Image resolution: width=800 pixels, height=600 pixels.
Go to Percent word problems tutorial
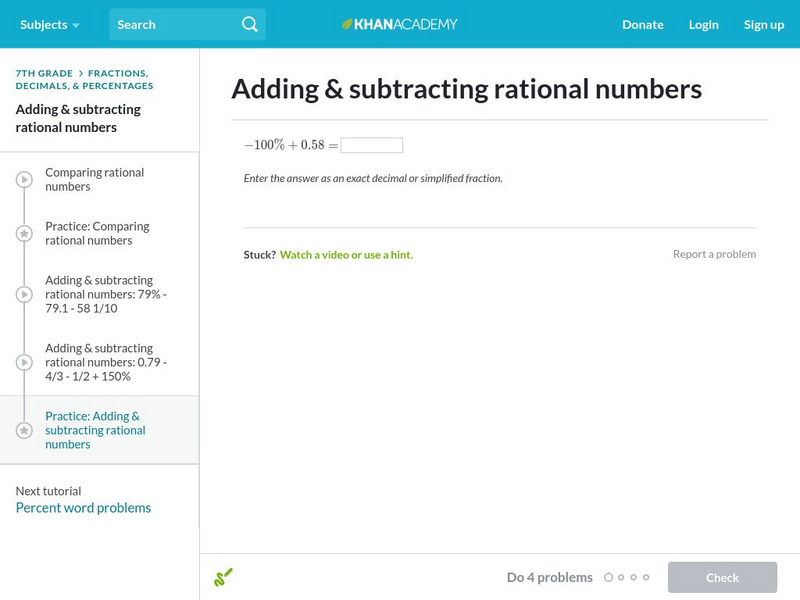click(83, 508)
